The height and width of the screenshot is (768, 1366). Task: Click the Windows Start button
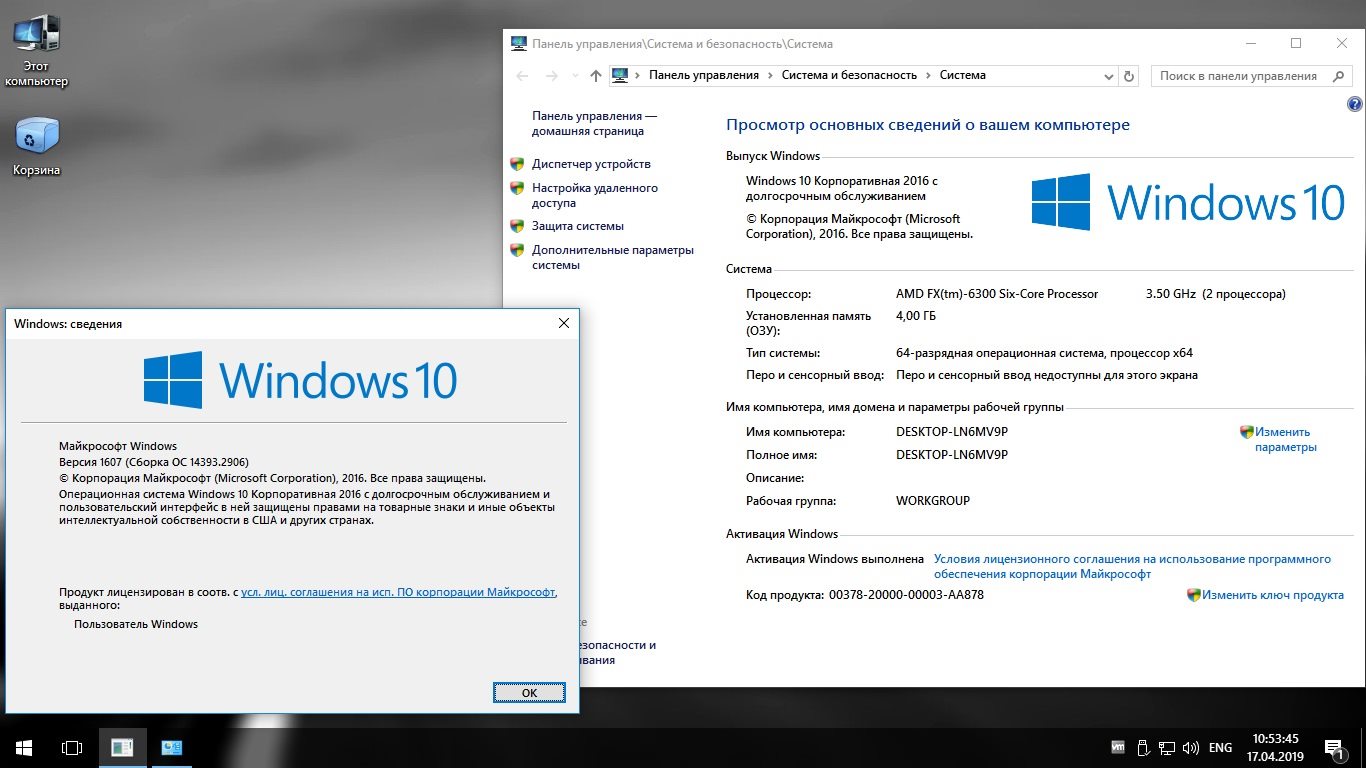24,747
